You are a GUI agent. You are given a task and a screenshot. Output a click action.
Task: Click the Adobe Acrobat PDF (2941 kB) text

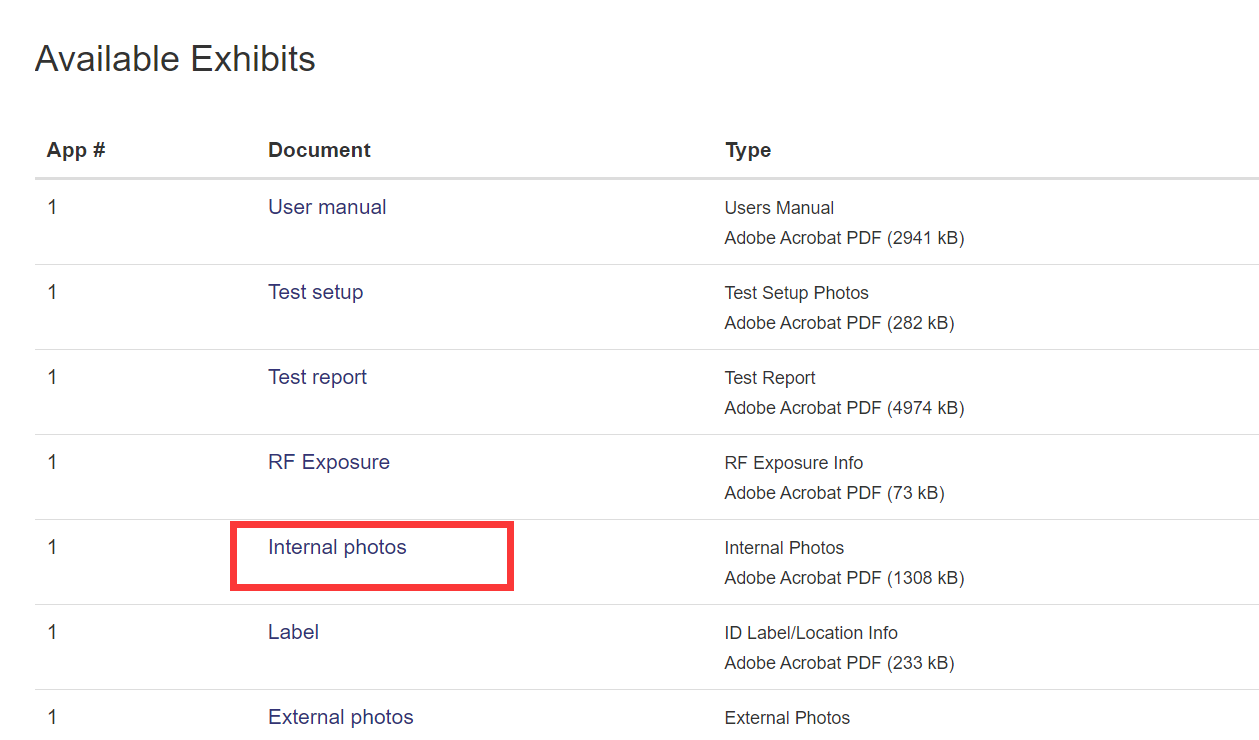pyautogui.click(x=844, y=238)
